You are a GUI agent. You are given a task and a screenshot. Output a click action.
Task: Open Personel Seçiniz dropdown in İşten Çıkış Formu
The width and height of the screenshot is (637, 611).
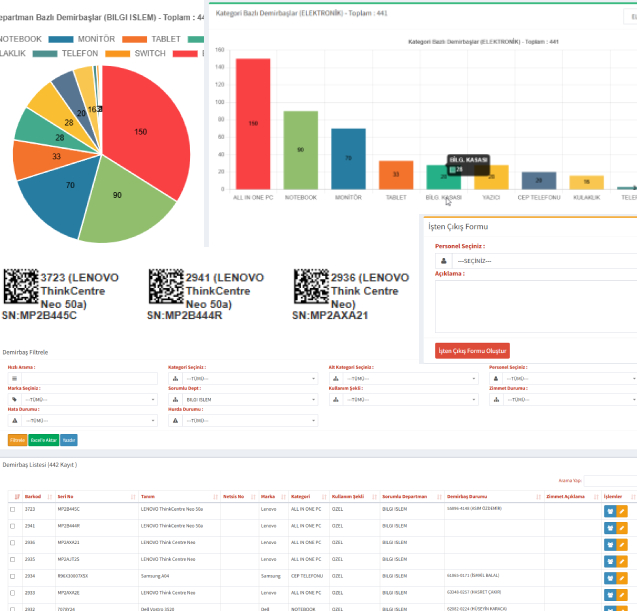(540, 260)
